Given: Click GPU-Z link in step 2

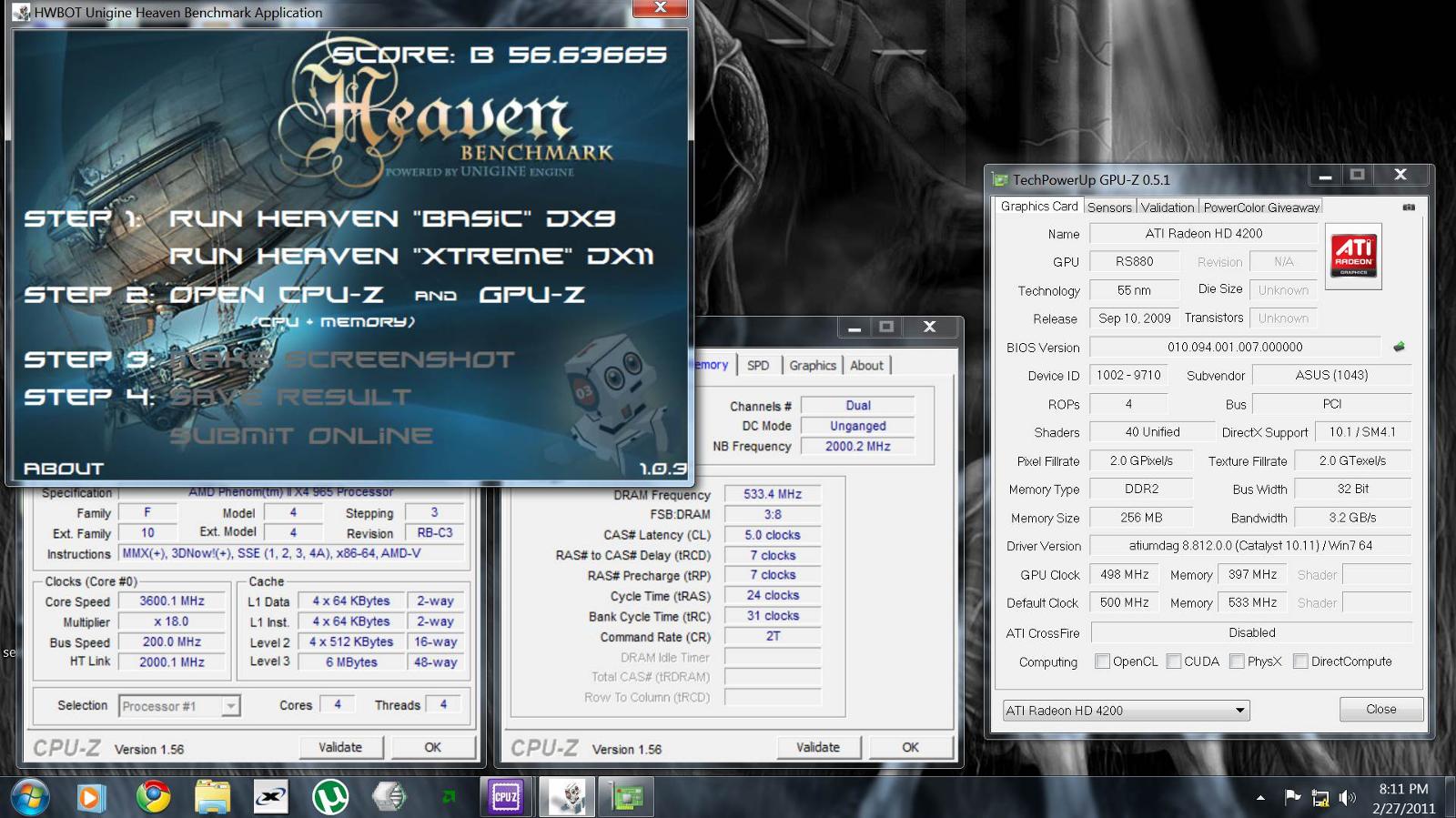Looking at the screenshot, I should point(531,294).
